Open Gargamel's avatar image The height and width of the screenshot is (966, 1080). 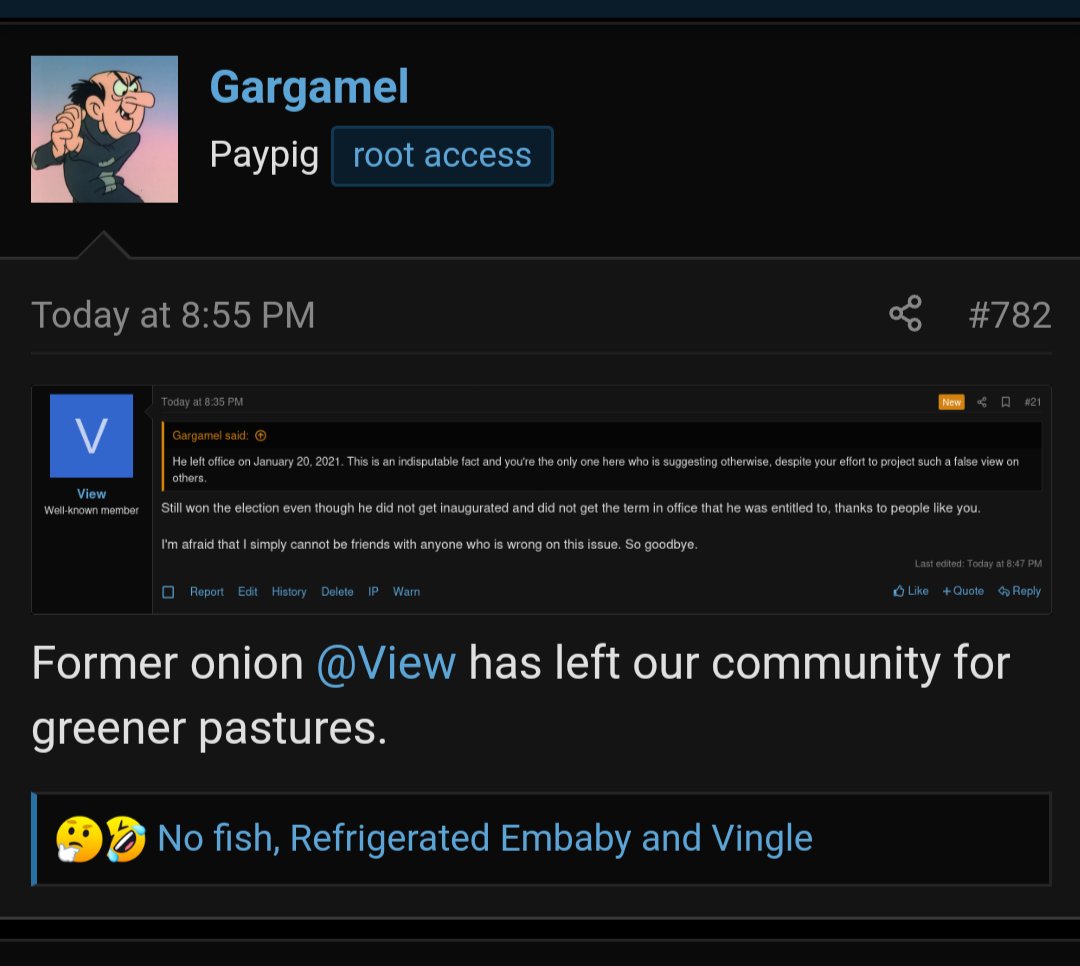[104, 129]
